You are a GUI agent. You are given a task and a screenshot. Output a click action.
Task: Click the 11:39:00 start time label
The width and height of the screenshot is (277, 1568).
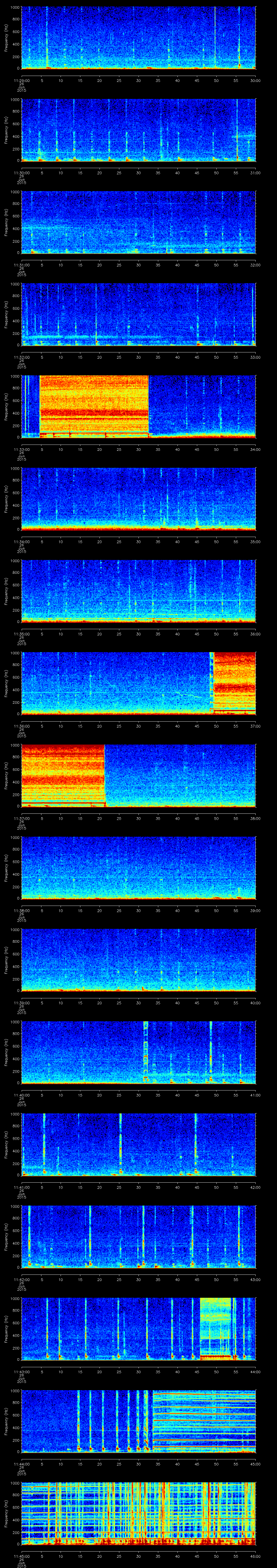(x=21, y=1003)
